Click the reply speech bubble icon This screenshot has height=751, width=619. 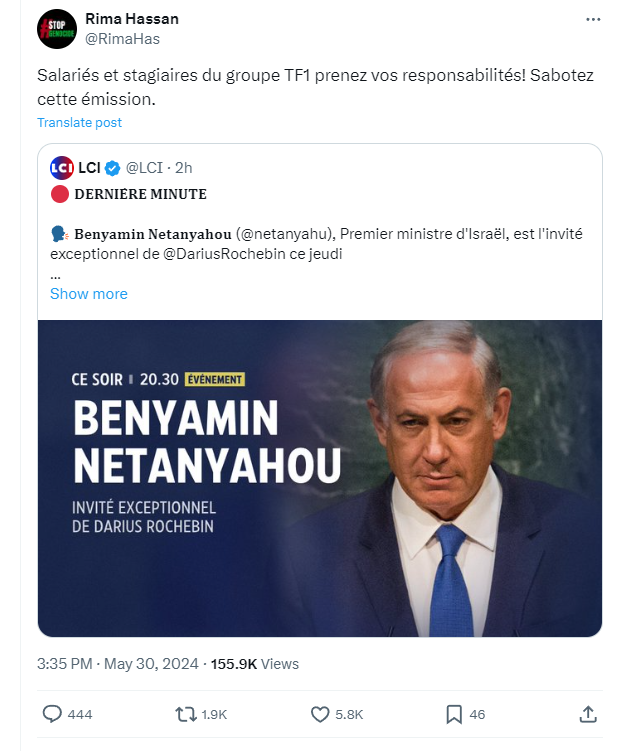pos(53,714)
